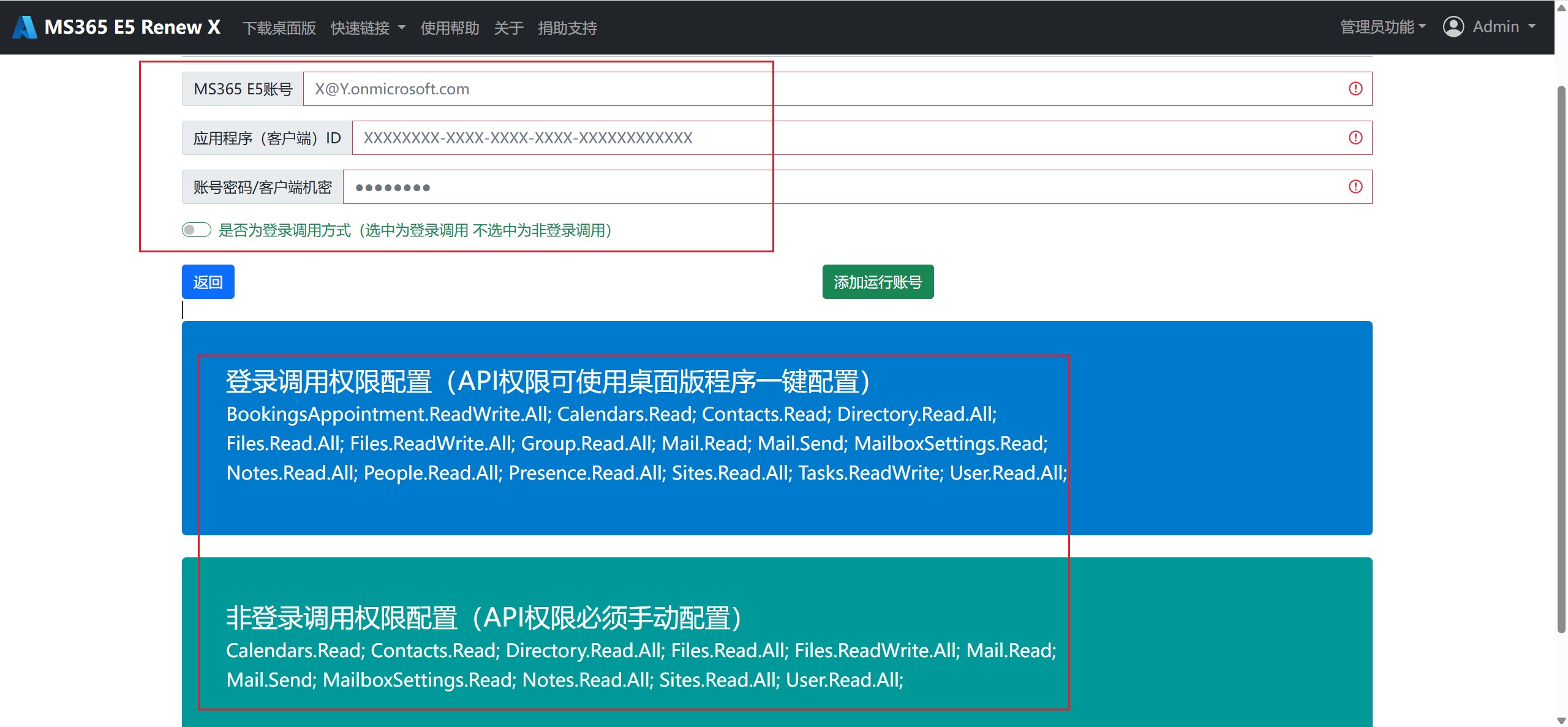Click the error icon in the client ID field

pos(1355,138)
